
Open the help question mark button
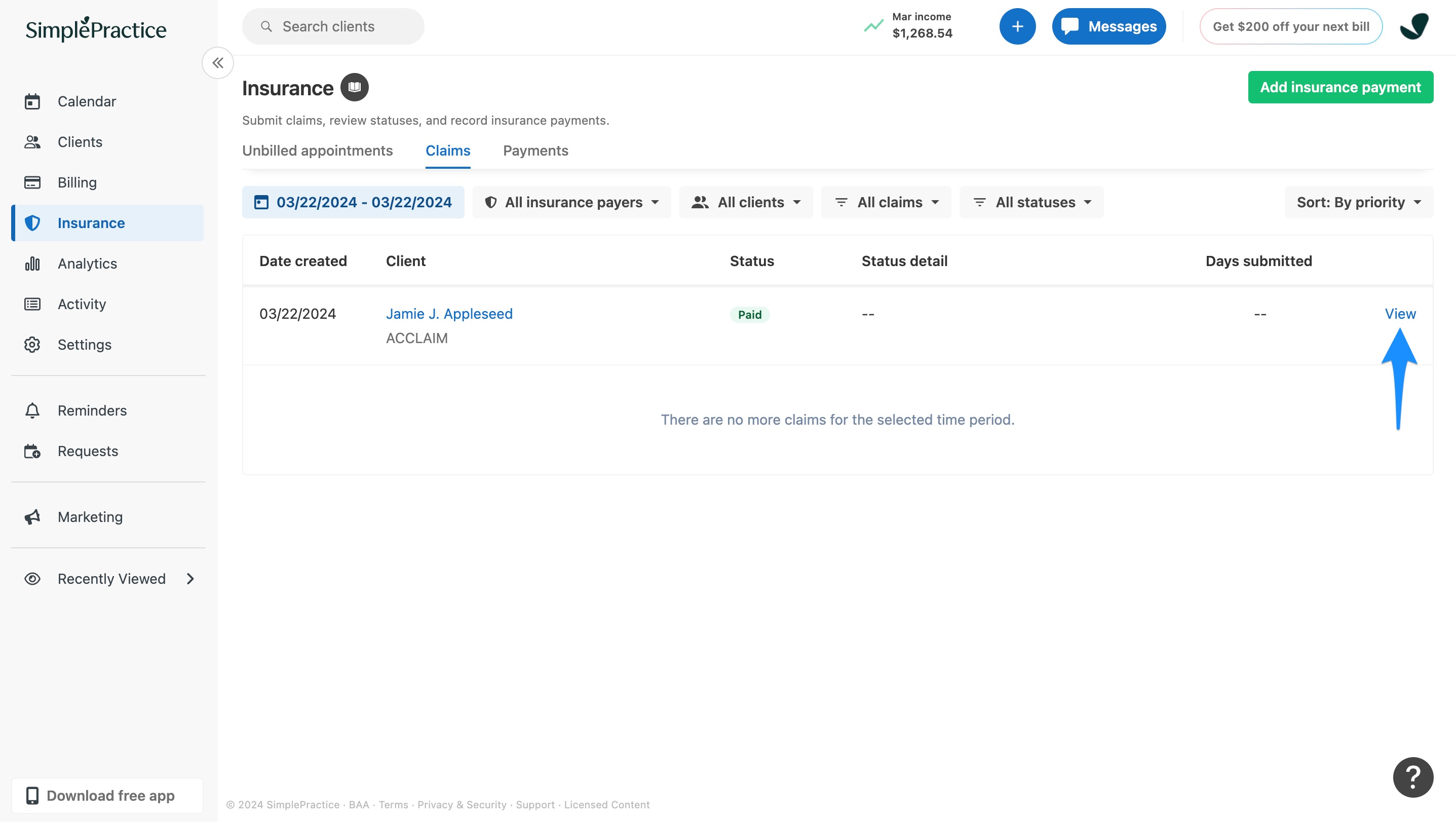[1413, 777]
